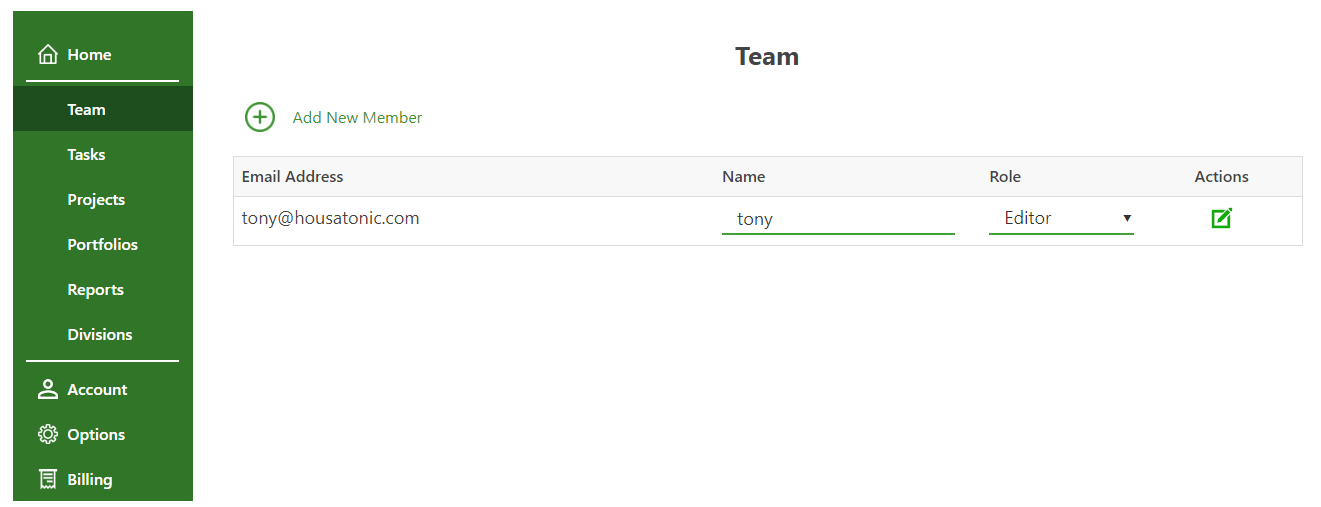Click the Add New Member link
Screen dimensions: 1321x507
point(357,118)
